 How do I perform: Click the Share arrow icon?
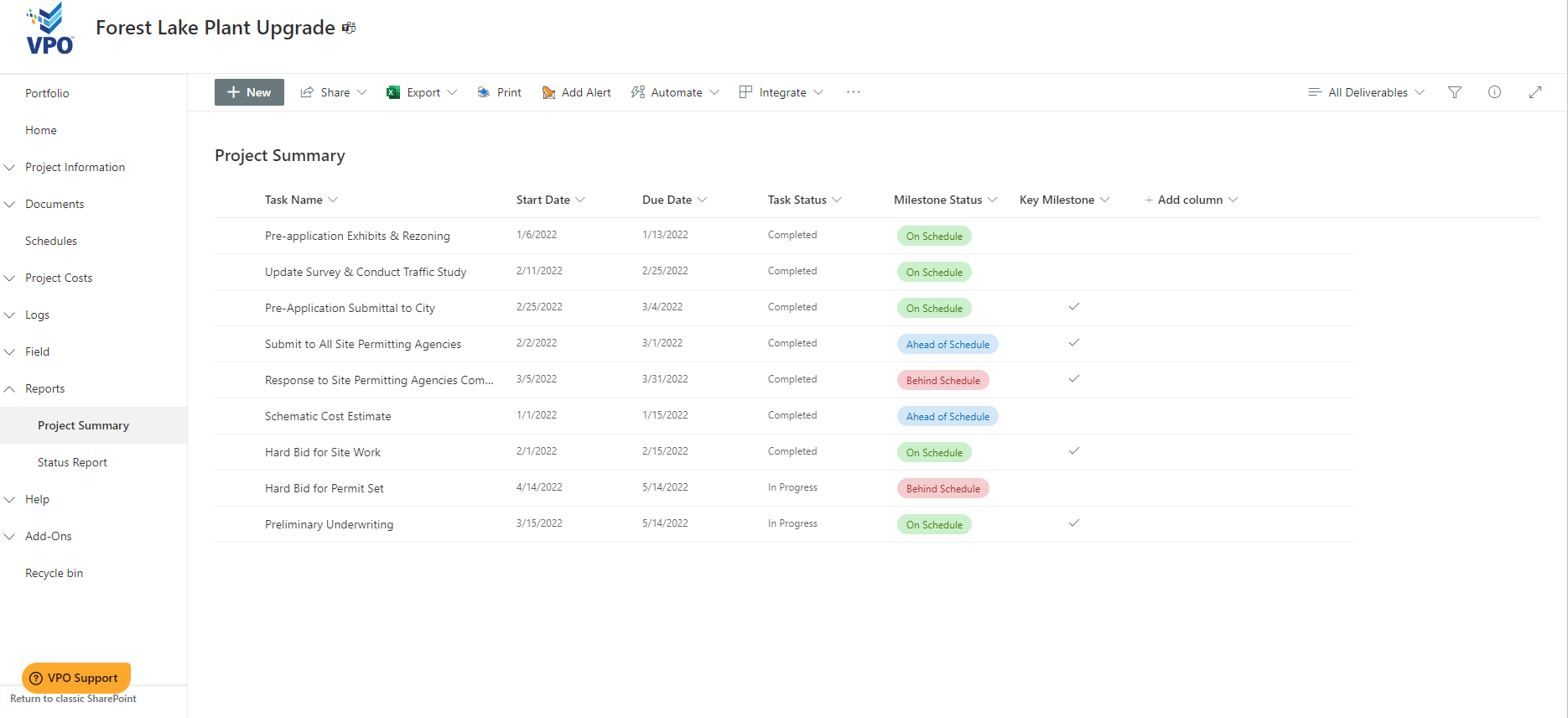click(307, 92)
